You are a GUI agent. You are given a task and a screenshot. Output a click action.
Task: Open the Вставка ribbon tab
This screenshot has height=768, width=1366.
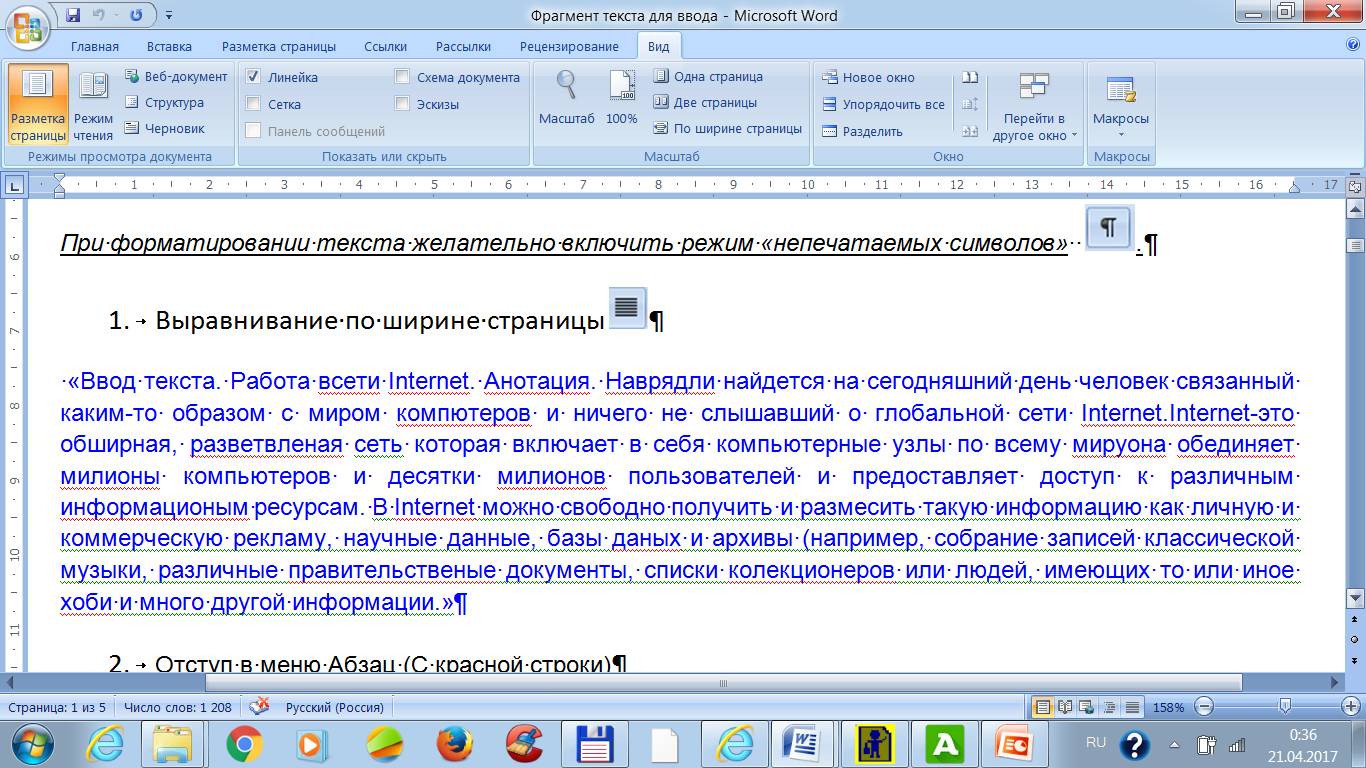(x=169, y=46)
